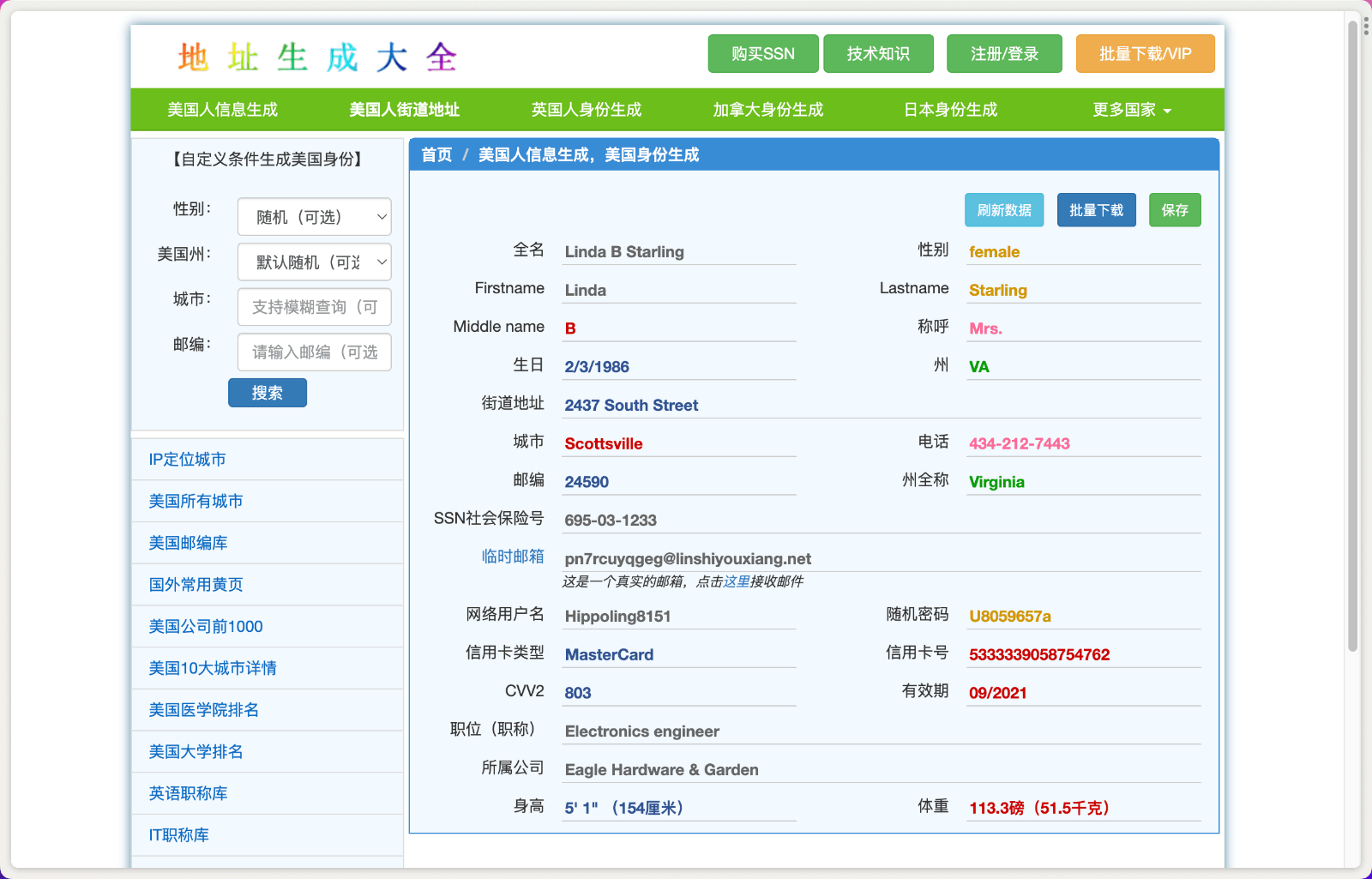Viewport: 1372px width, 879px height.
Task: Click the colorful 地址生成大全 site logo
Action: (x=317, y=57)
